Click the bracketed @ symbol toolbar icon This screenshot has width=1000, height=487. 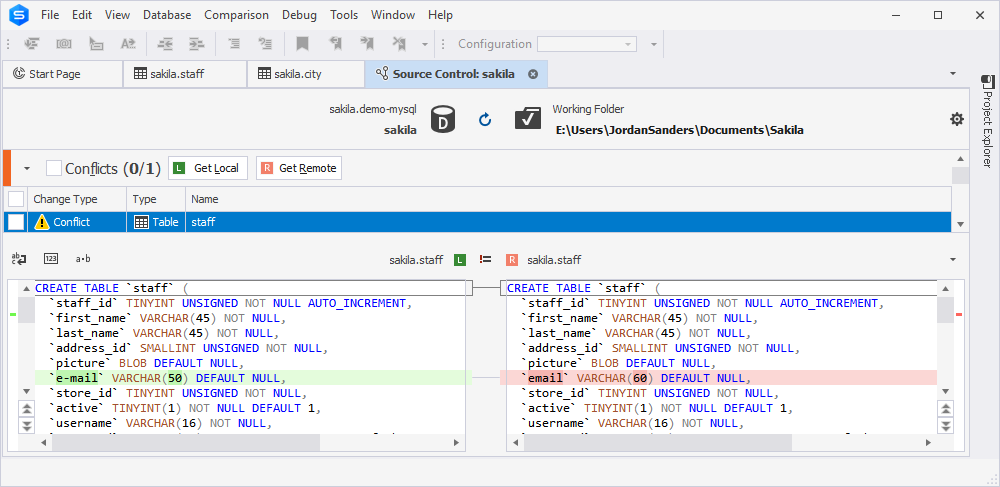pyautogui.click(x=64, y=43)
